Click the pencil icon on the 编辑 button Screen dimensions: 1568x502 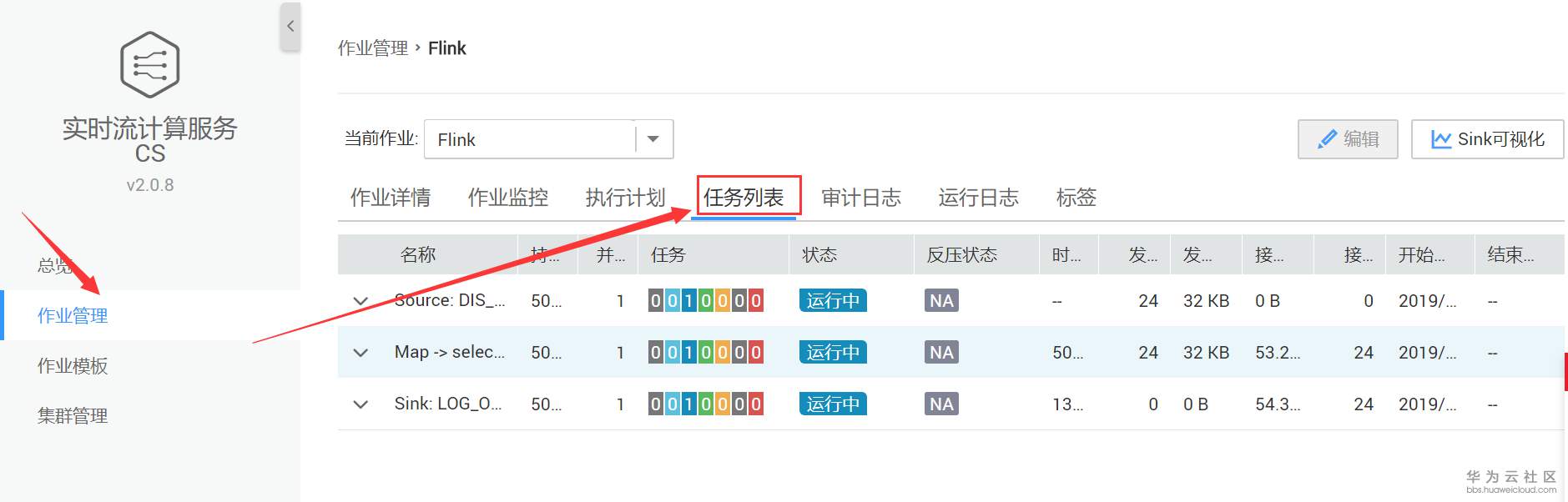[x=1327, y=139]
